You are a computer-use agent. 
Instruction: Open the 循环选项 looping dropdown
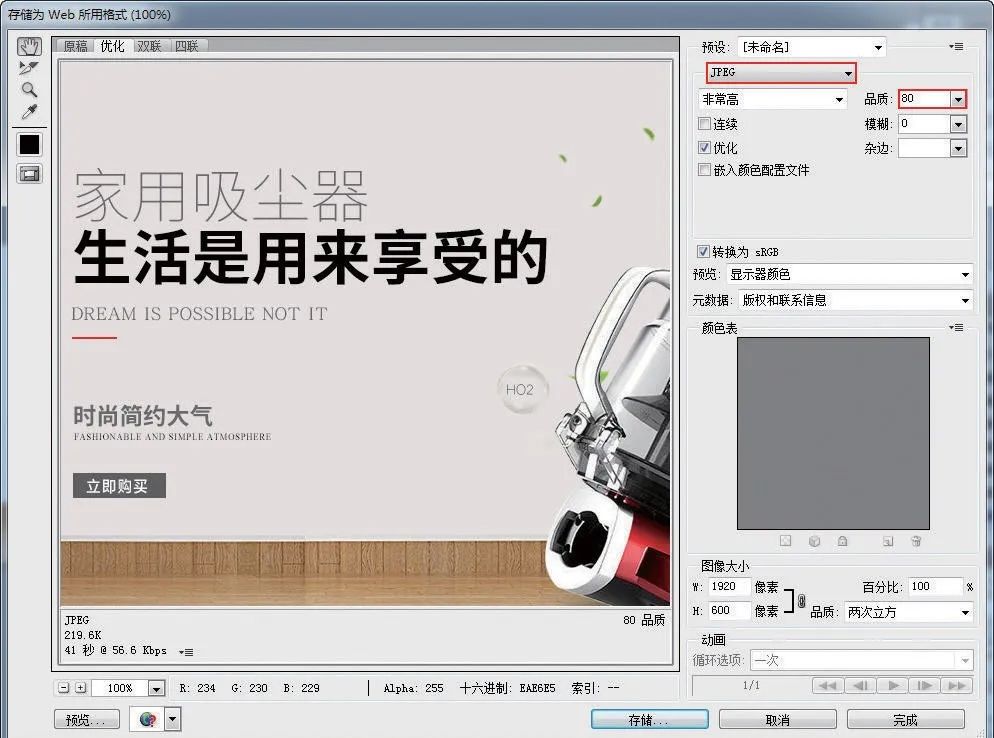(x=862, y=661)
